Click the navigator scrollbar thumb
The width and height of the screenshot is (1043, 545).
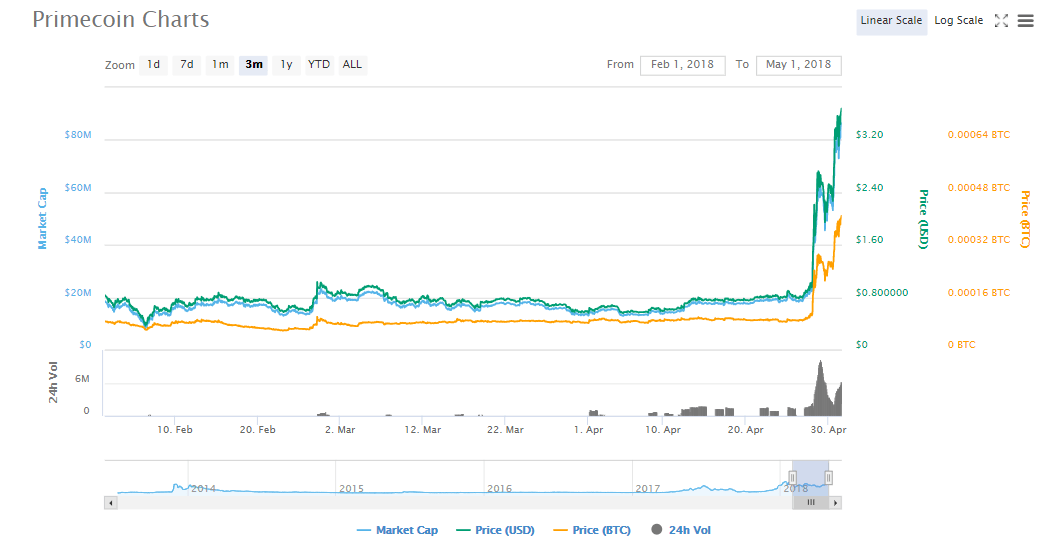(811, 502)
